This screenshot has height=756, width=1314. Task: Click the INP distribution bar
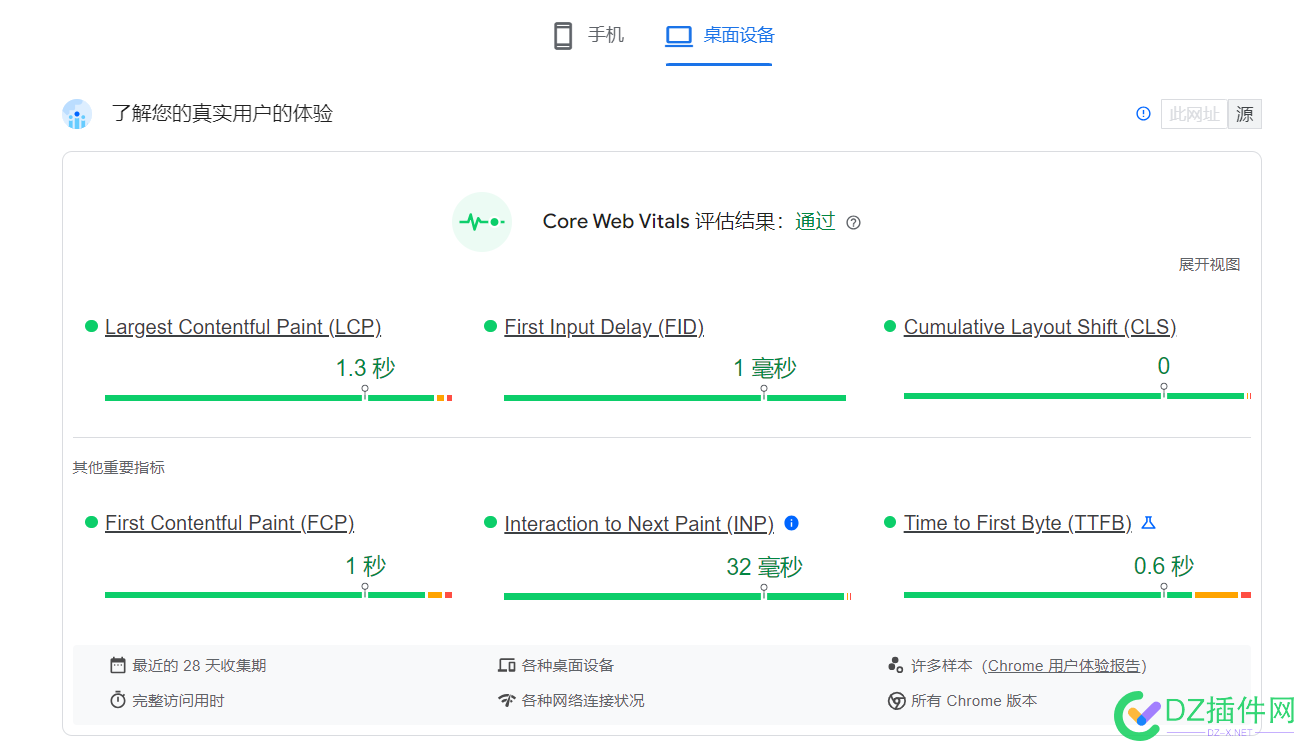click(x=677, y=597)
